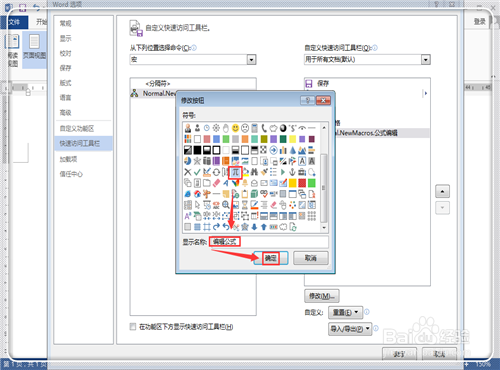Toggle show toolbar below ribbon checkbox
Viewport: 500px width, 370px height.
[x=133, y=326]
